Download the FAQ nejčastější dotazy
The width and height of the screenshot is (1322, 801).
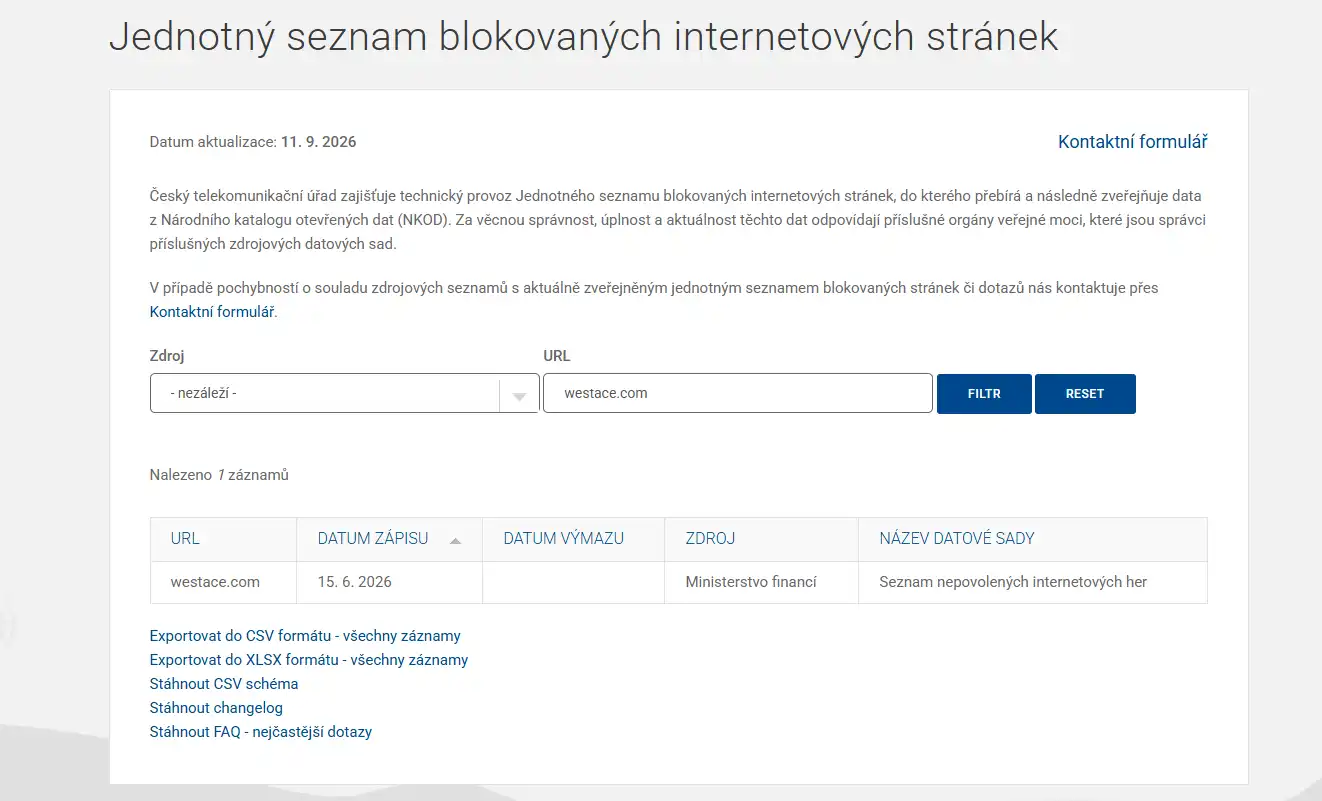click(261, 732)
